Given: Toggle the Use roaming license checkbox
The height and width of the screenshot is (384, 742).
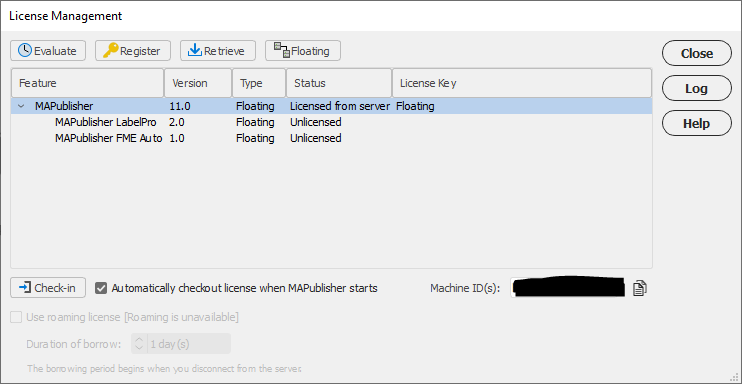Looking at the screenshot, I should tap(16, 317).
